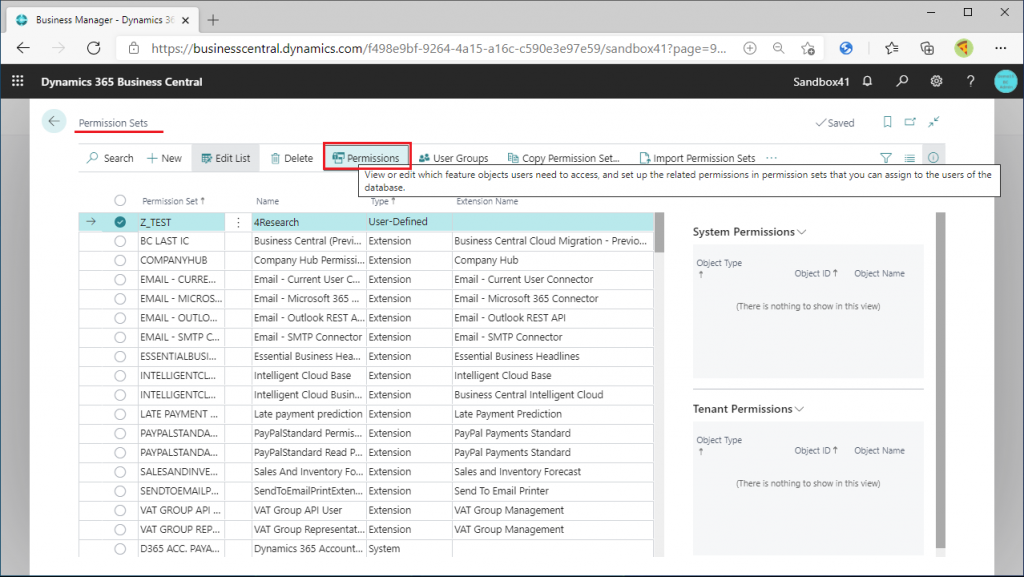
Task: Go back with the circled arrow
Action: click(x=54, y=121)
